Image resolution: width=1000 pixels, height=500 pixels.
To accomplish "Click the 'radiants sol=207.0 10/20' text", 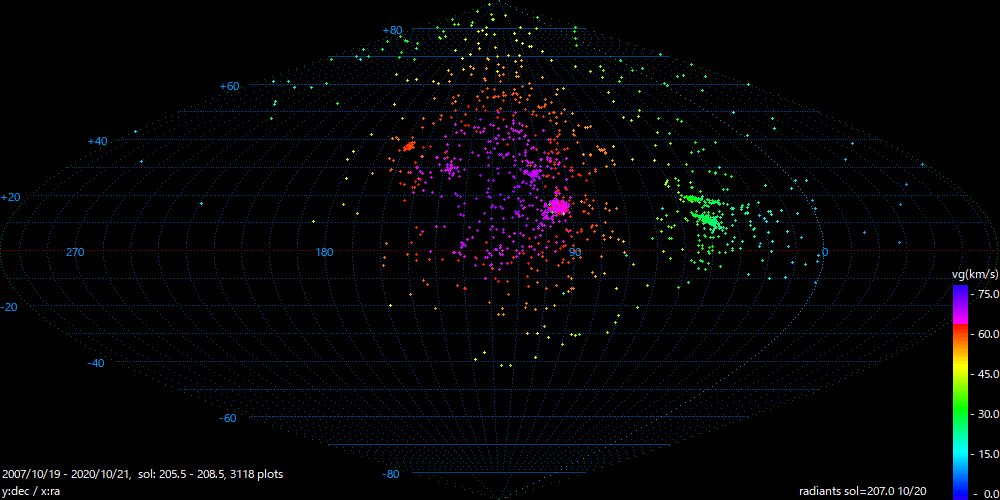I will point(862,491).
